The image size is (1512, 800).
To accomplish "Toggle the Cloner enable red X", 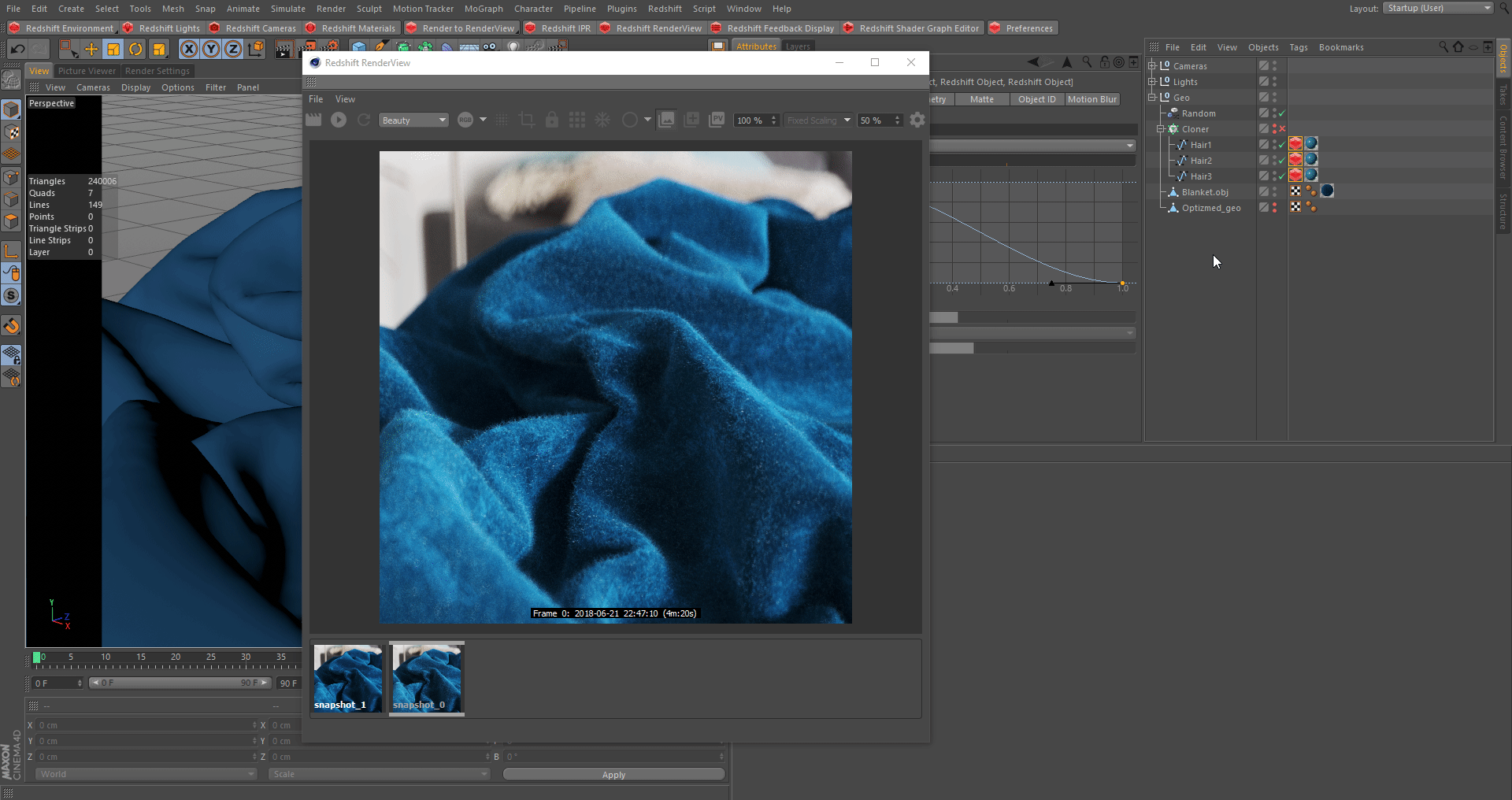I will (1282, 129).
